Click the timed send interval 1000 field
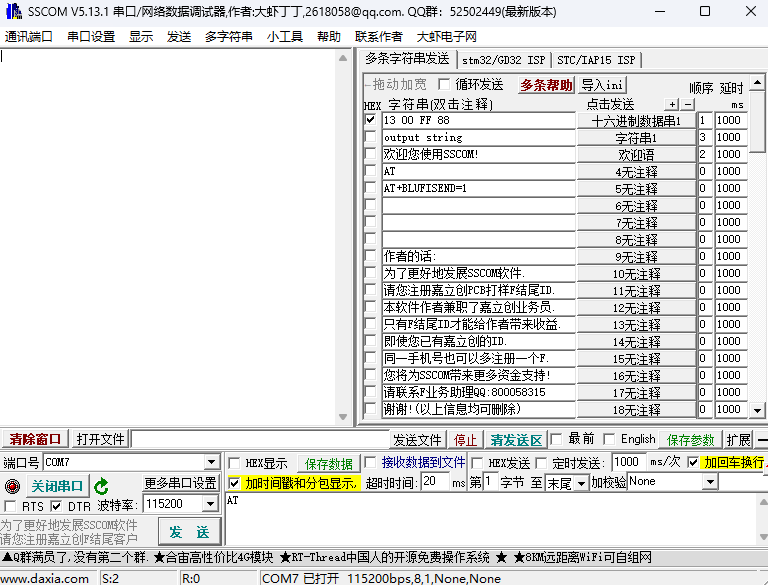Viewport: 768px width, 585px height. 628,462
